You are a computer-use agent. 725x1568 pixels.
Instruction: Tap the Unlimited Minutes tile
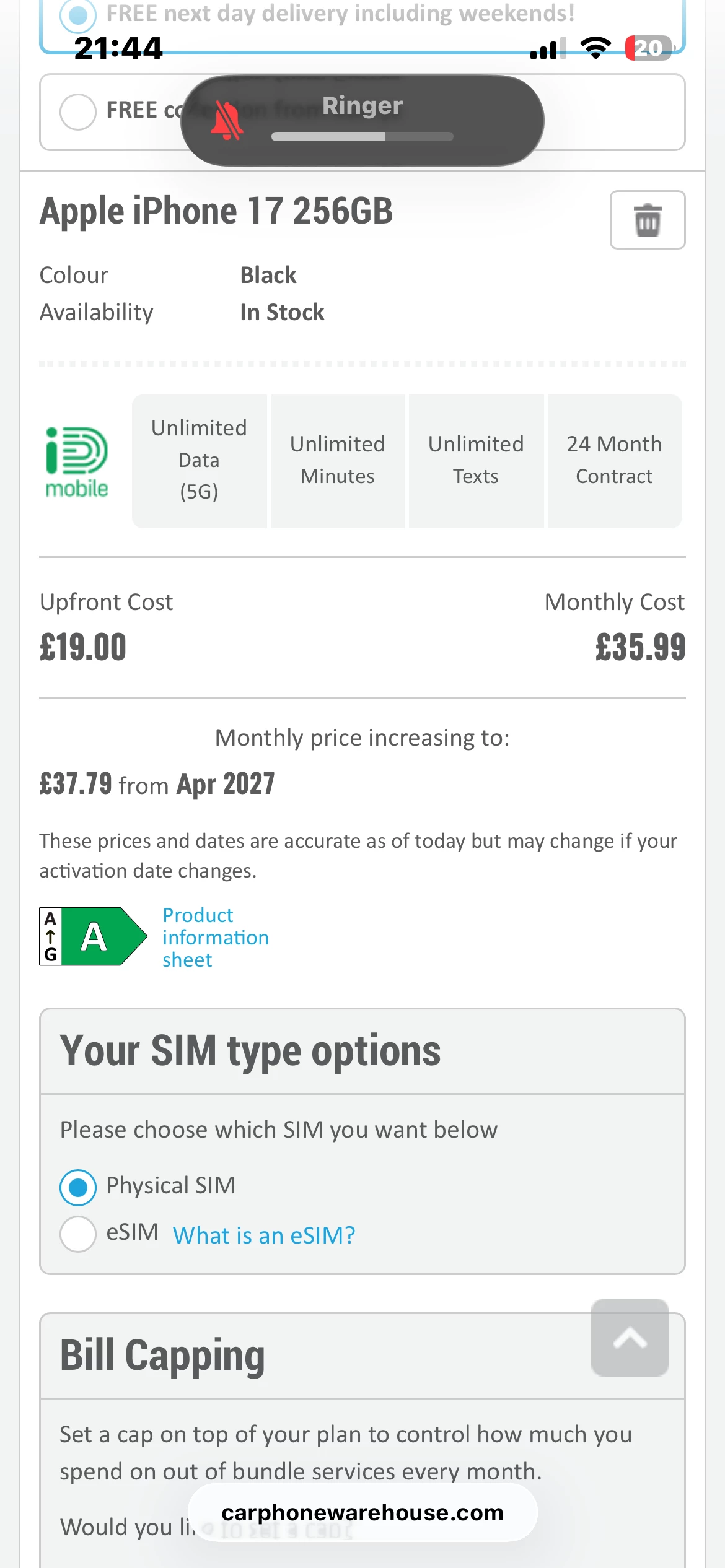[x=338, y=461]
